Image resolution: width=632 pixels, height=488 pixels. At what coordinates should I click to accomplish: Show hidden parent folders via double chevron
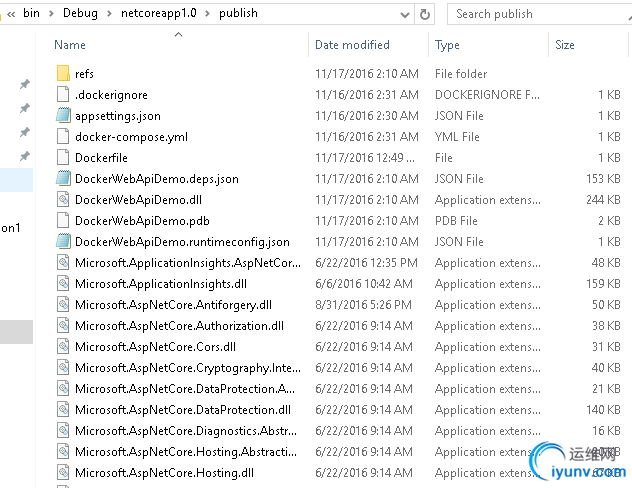pos(11,14)
